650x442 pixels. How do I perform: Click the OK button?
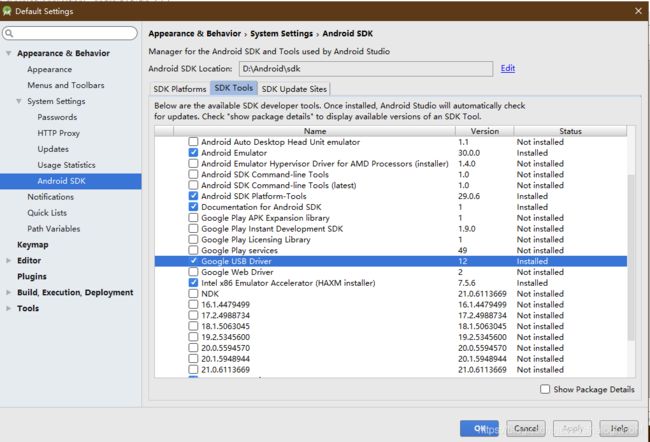479,428
